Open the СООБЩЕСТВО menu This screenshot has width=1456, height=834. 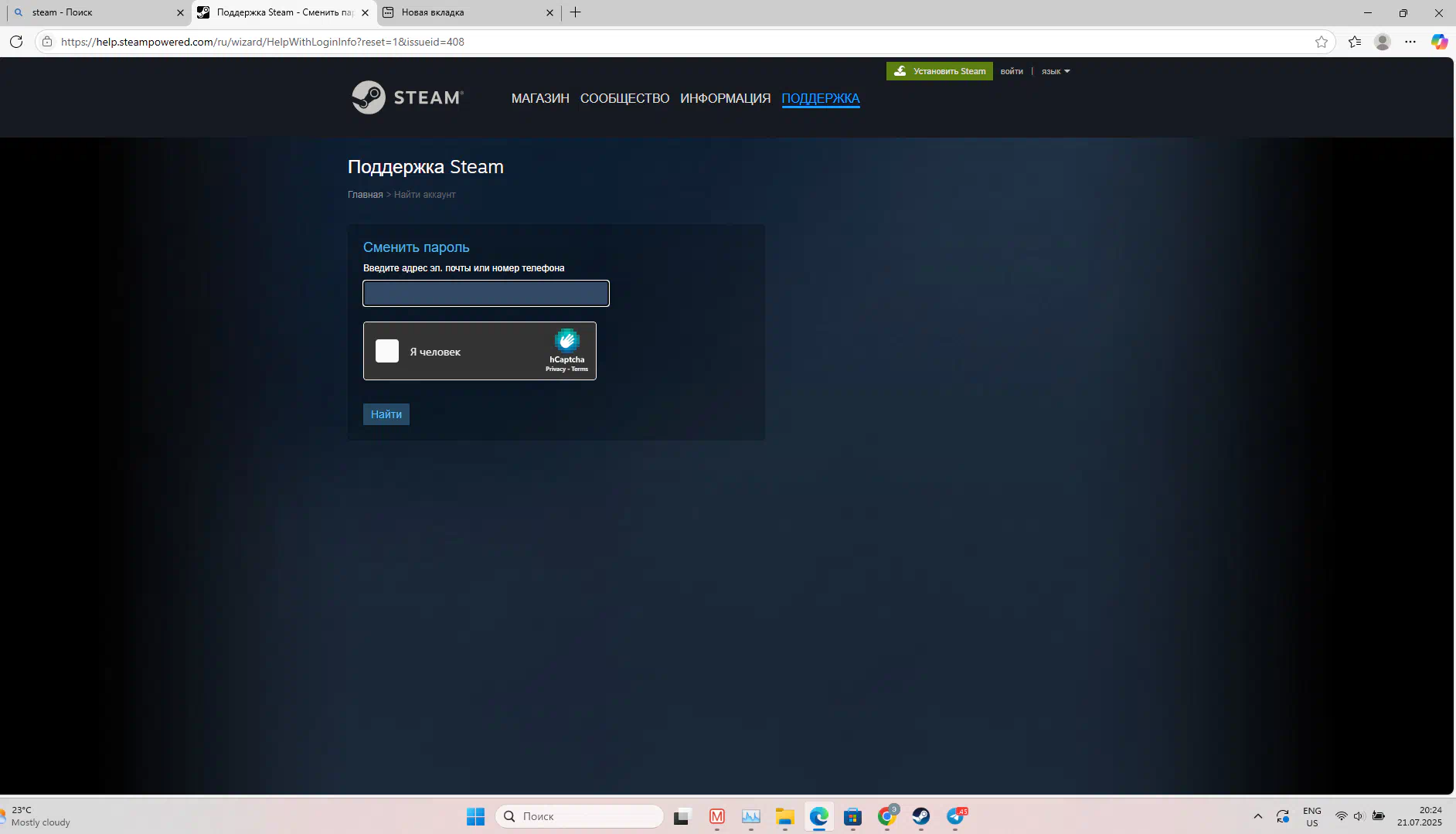pos(624,98)
